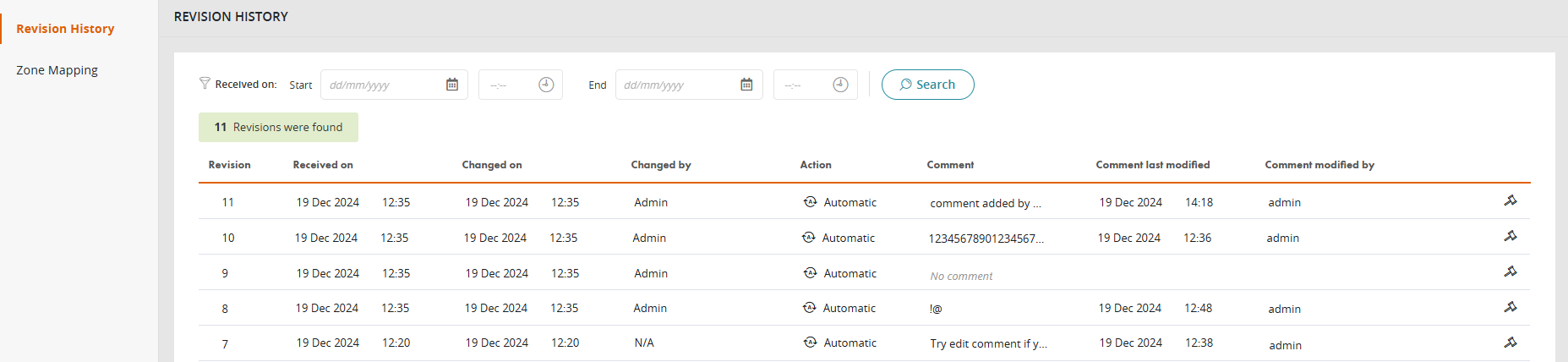Open the End date calendar picker
This screenshot has width=1568, height=362.
tap(746, 85)
